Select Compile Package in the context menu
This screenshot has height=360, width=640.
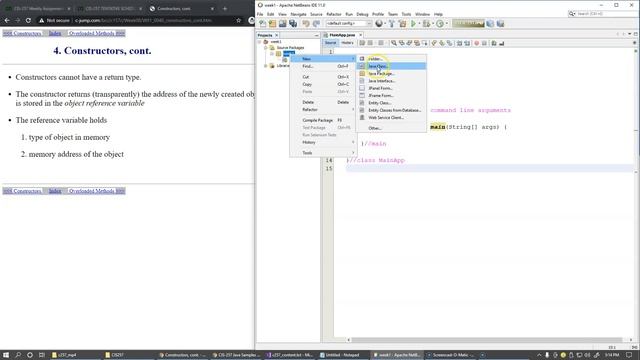(322, 120)
